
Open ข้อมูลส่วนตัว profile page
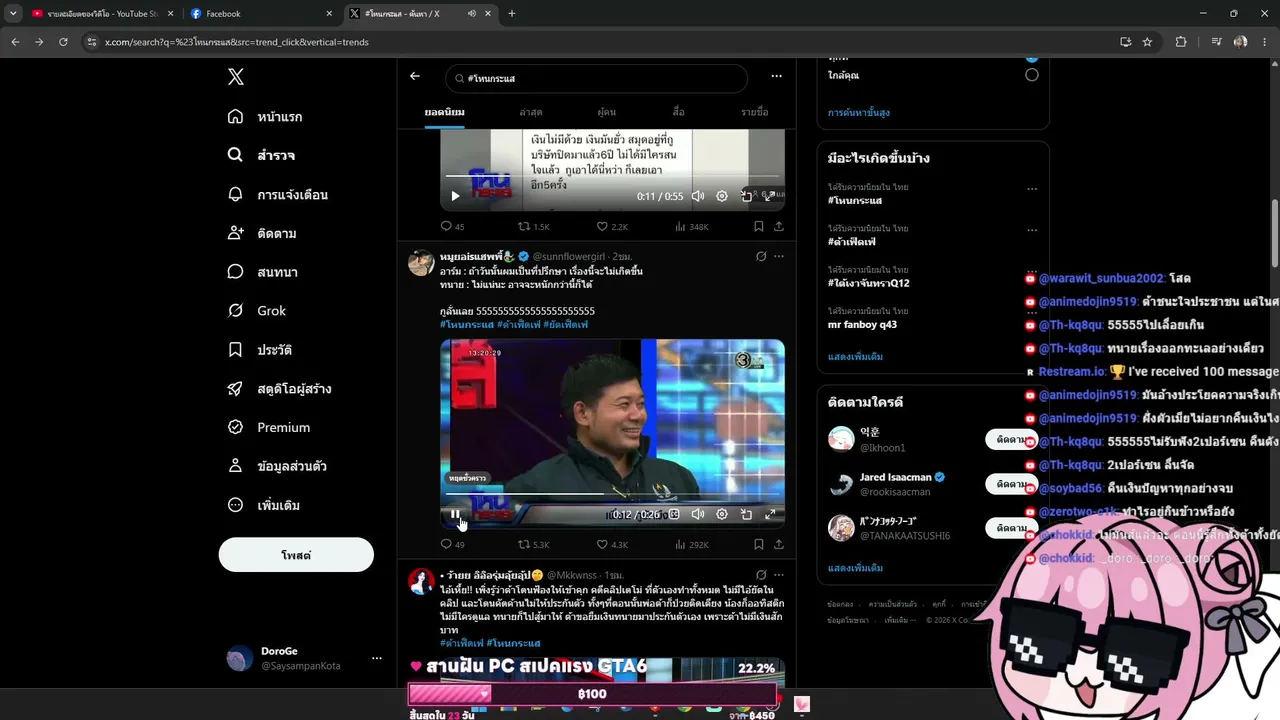[277, 466]
